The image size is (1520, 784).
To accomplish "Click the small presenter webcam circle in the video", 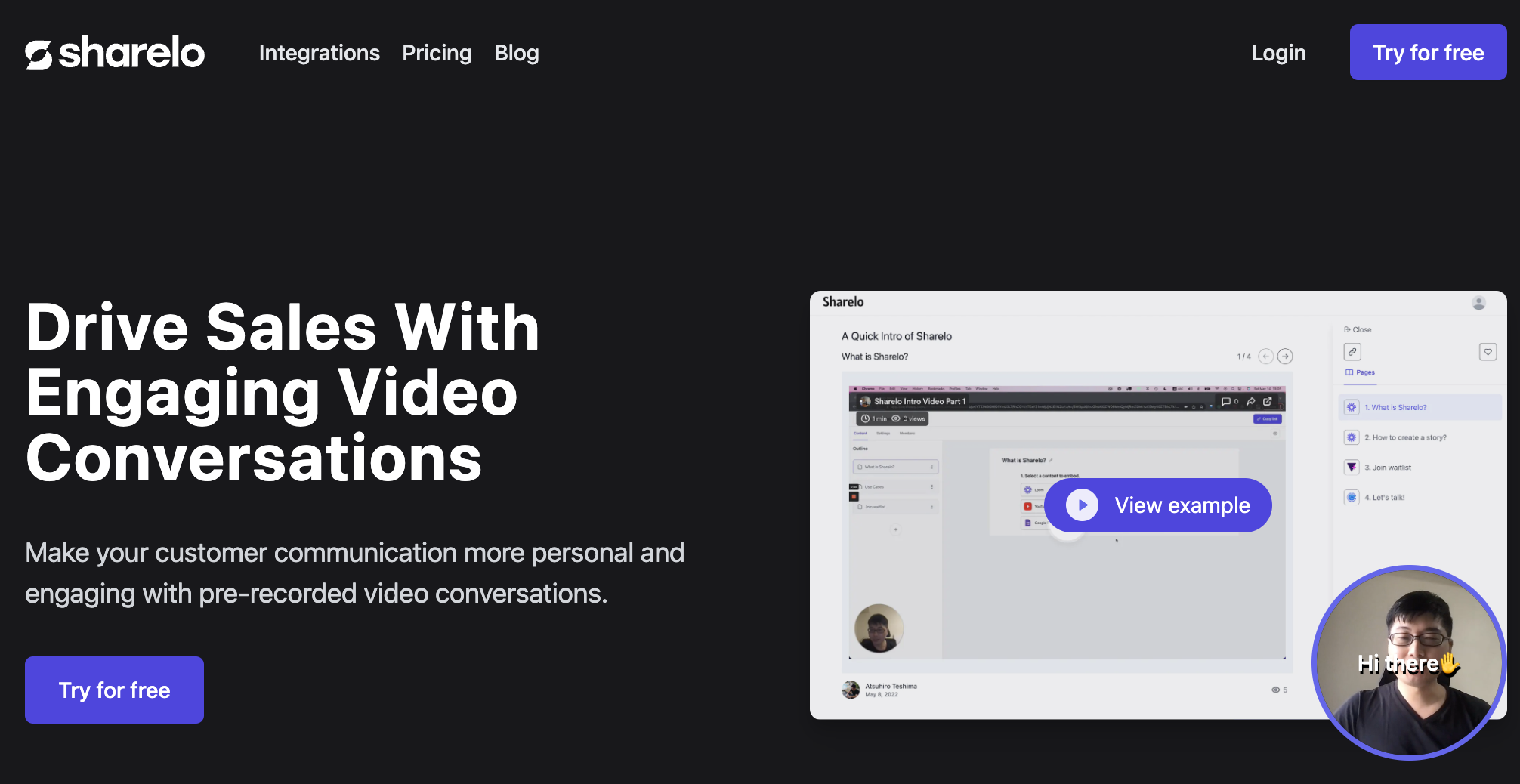I will point(879,628).
